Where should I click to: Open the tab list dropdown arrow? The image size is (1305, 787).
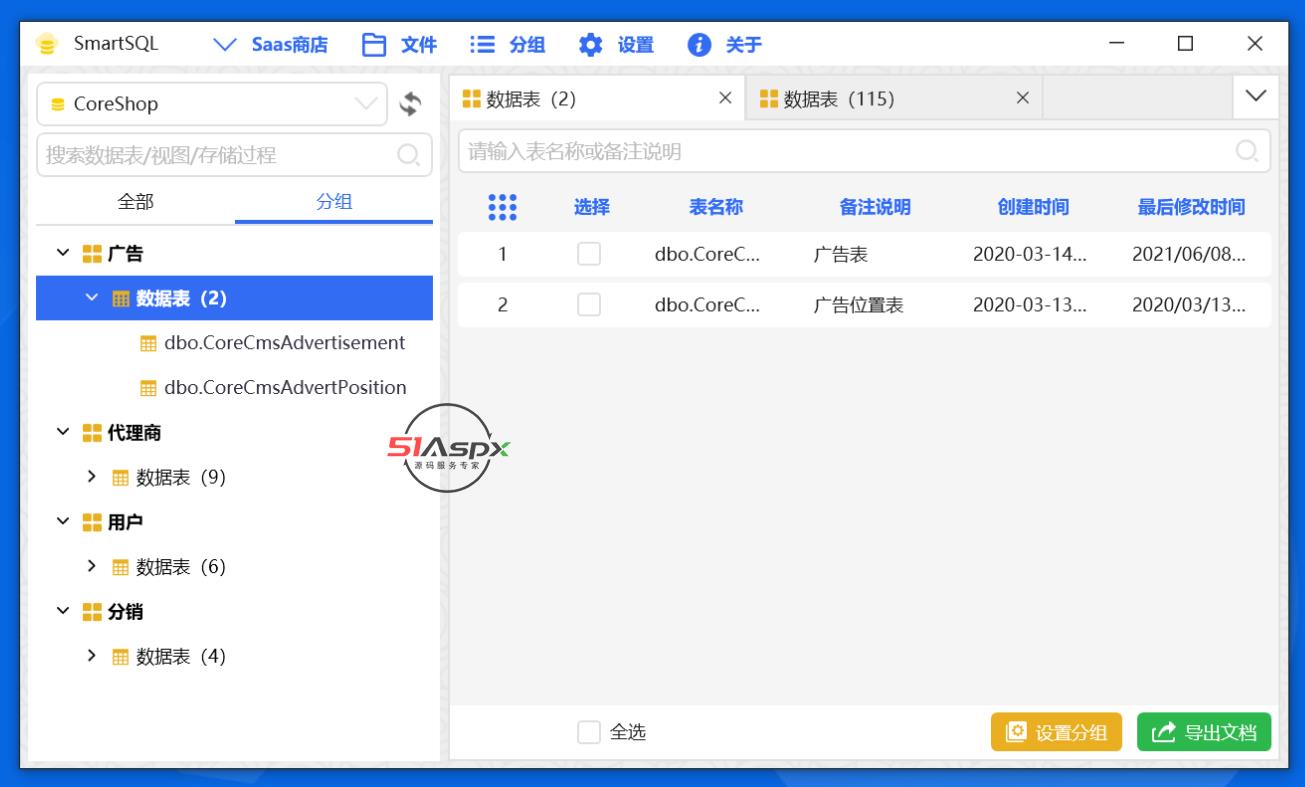click(1256, 96)
